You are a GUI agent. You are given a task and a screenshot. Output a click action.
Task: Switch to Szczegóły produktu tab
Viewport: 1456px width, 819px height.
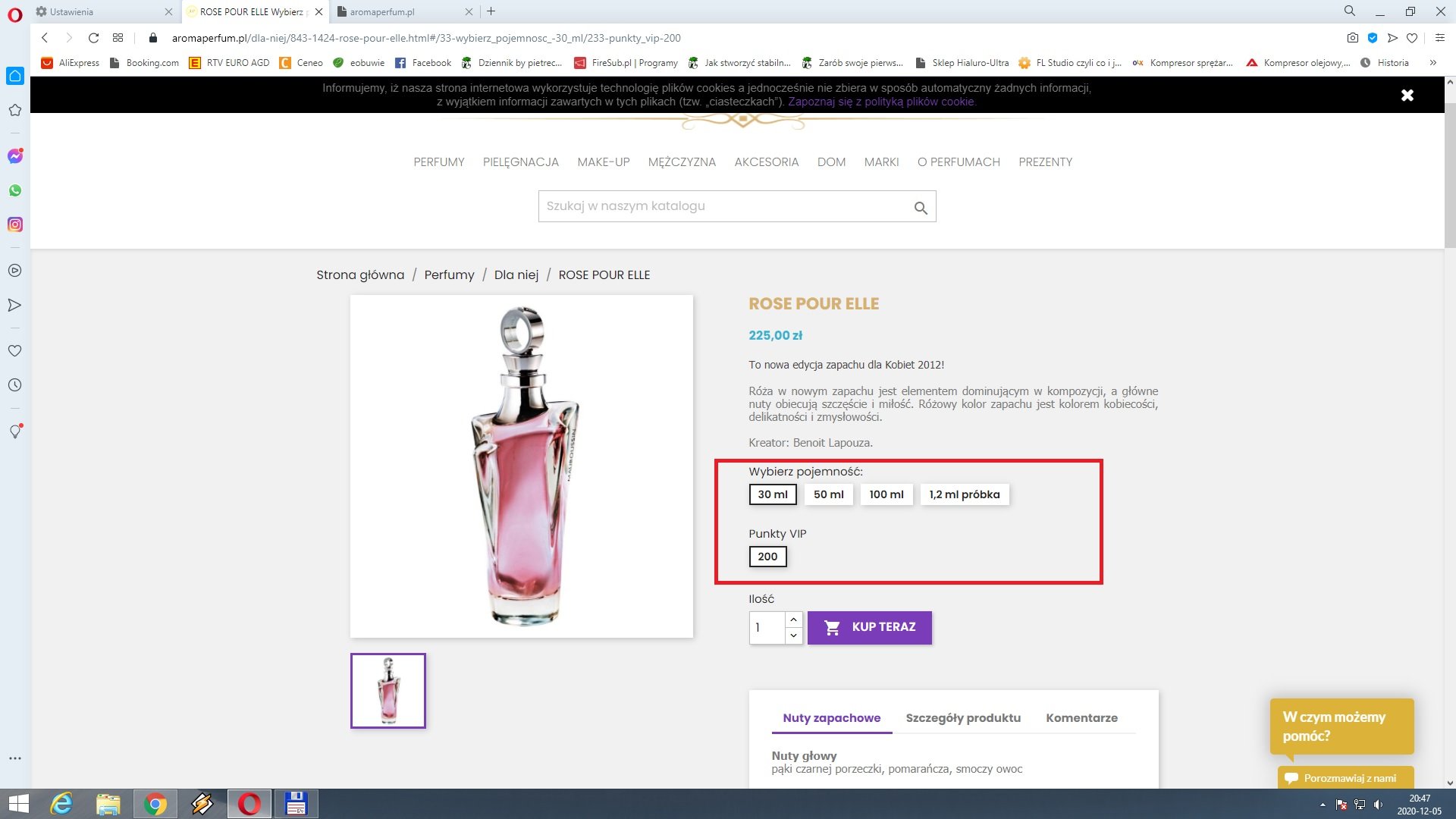point(962,718)
